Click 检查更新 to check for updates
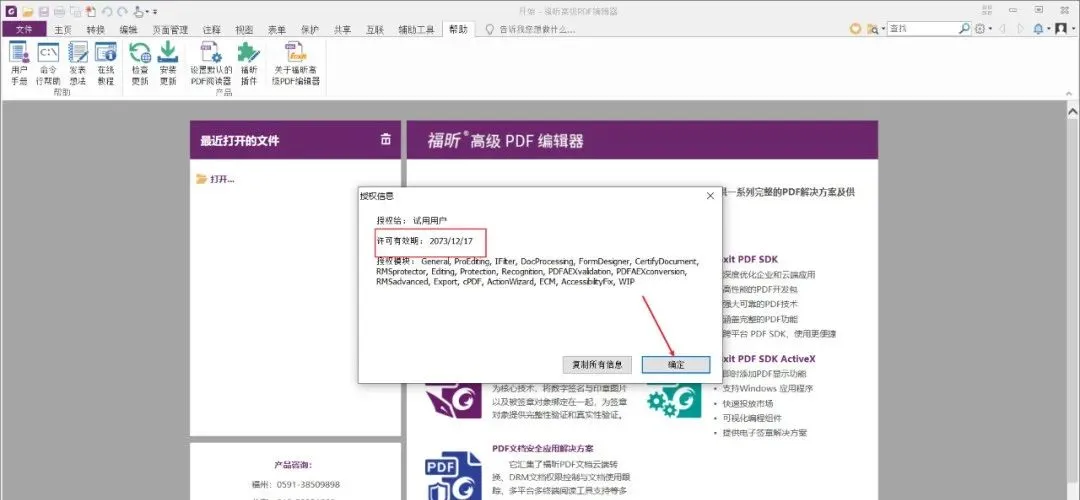The image size is (1080, 500). pos(140,63)
